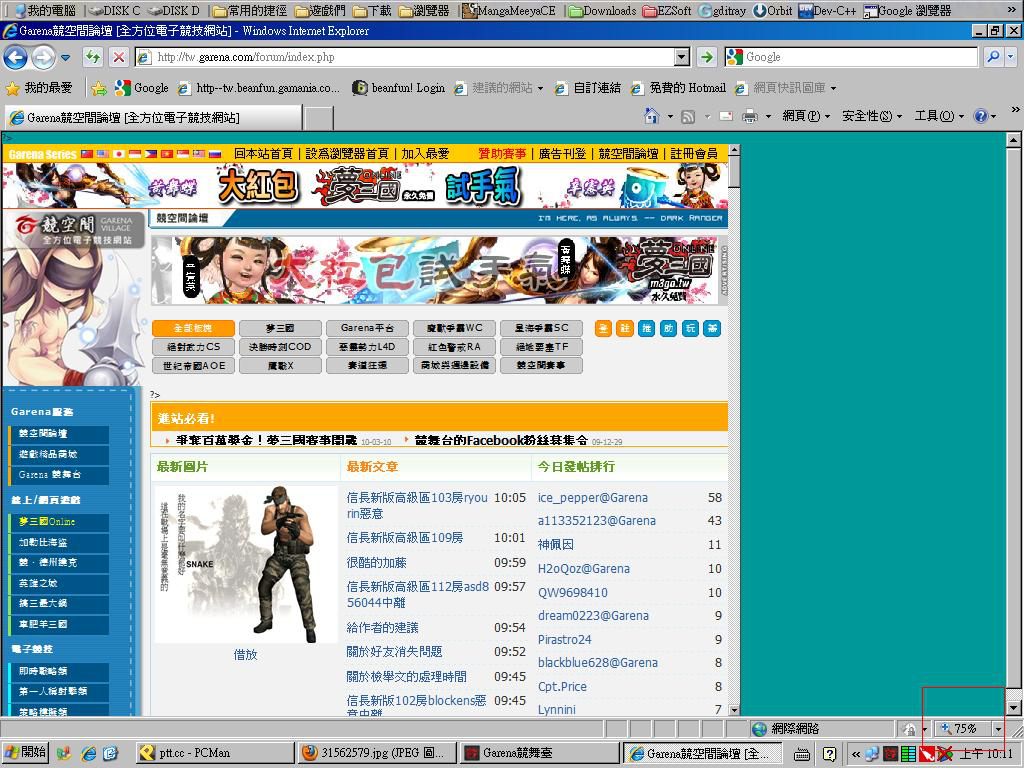Open gditray from the top toolbar
Screen dimensions: 1024x768
tap(722, 10)
